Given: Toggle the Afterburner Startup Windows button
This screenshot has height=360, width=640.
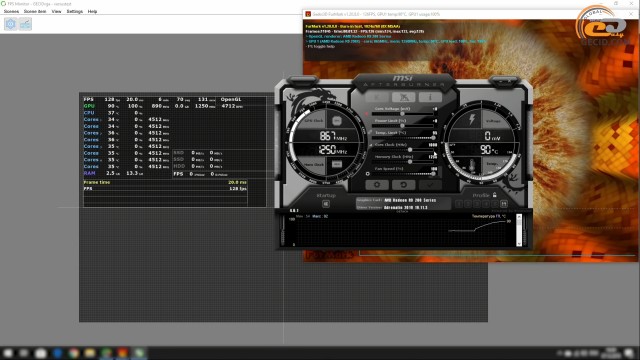Looking at the screenshot, I should [326, 204].
